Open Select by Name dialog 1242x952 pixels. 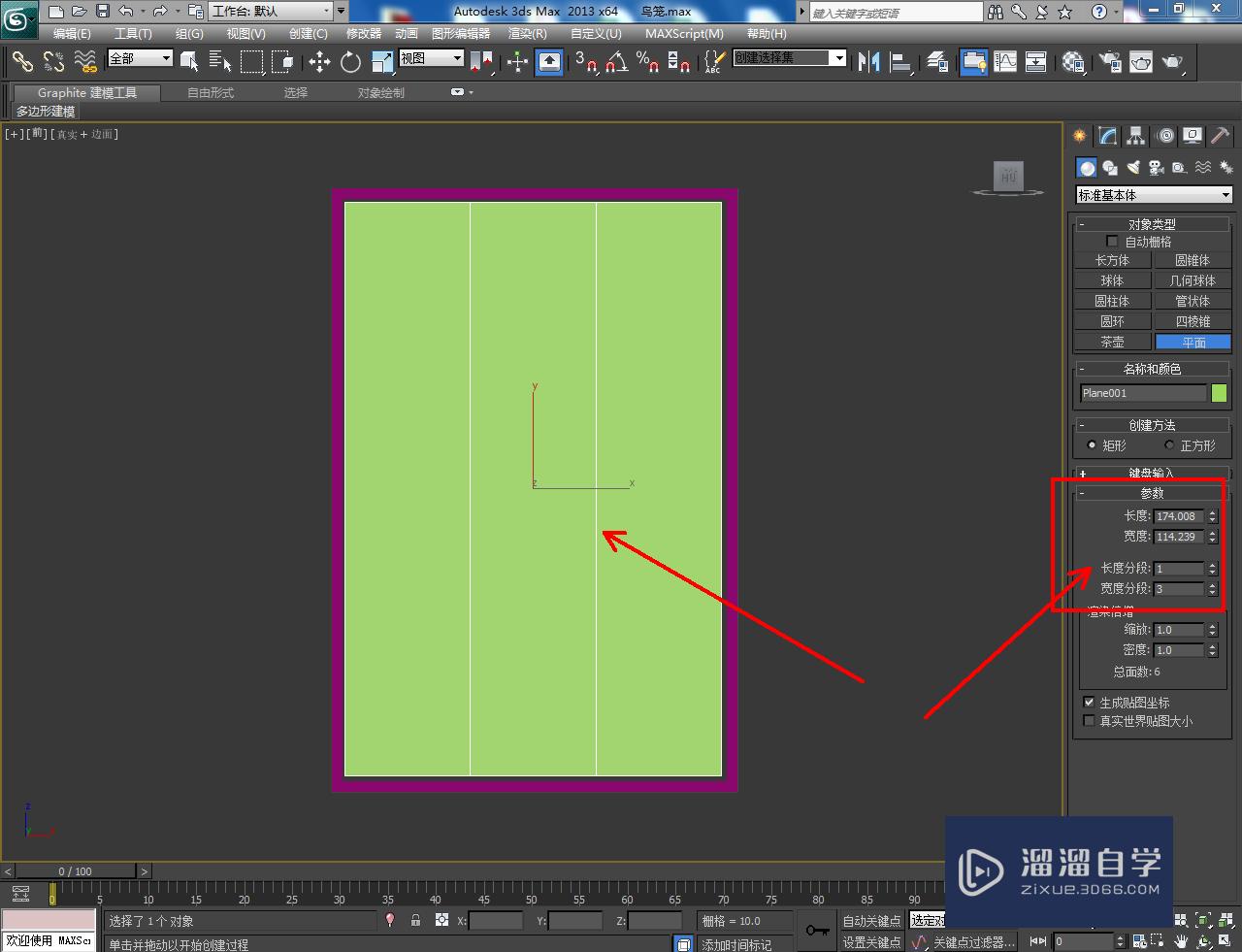click(220, 62)
